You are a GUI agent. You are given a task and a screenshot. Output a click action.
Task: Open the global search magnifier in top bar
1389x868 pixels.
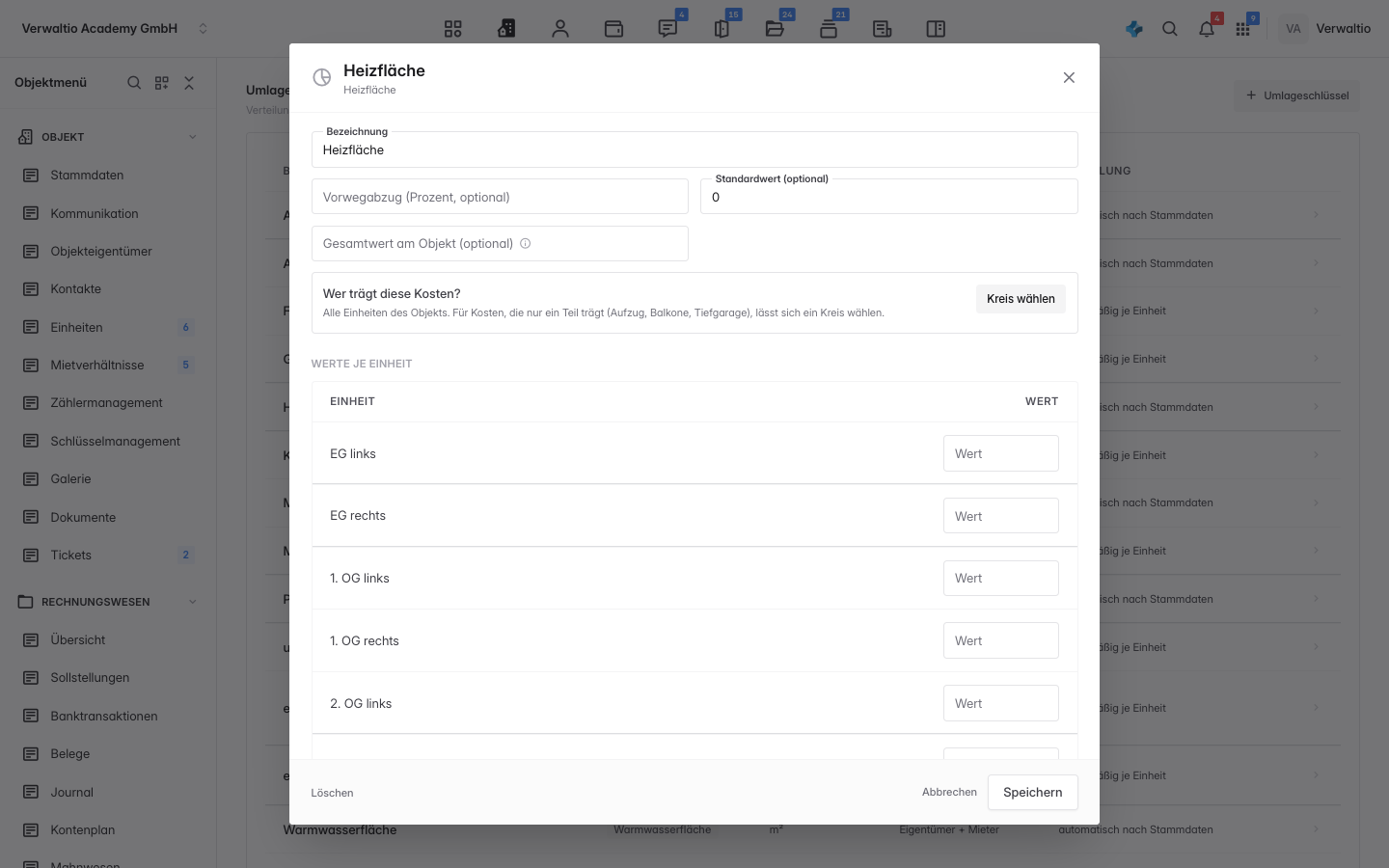click(1170, 29)
